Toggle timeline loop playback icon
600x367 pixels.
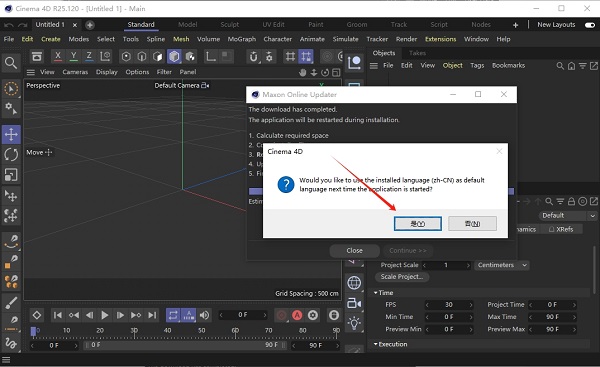(173, 315)
